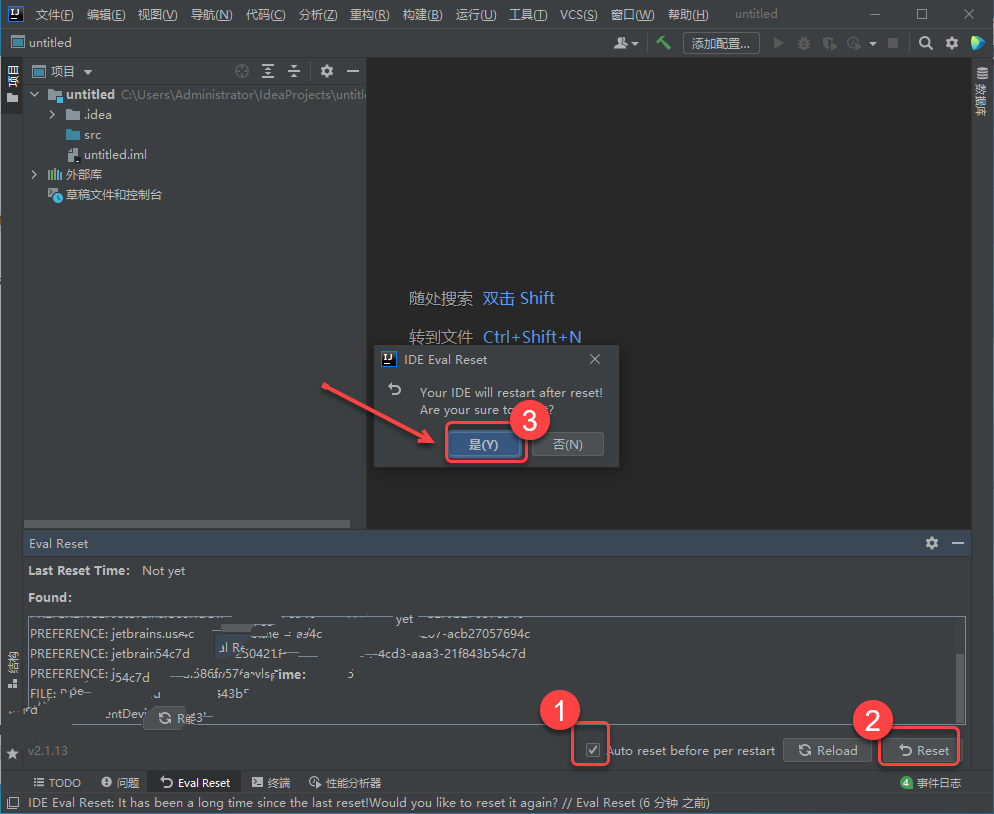Image resolution: width=994 pixels, height=814 pixels.
Task: Click the JetBrains Toolbox colorful icon
Action: (x=977, y=43)
